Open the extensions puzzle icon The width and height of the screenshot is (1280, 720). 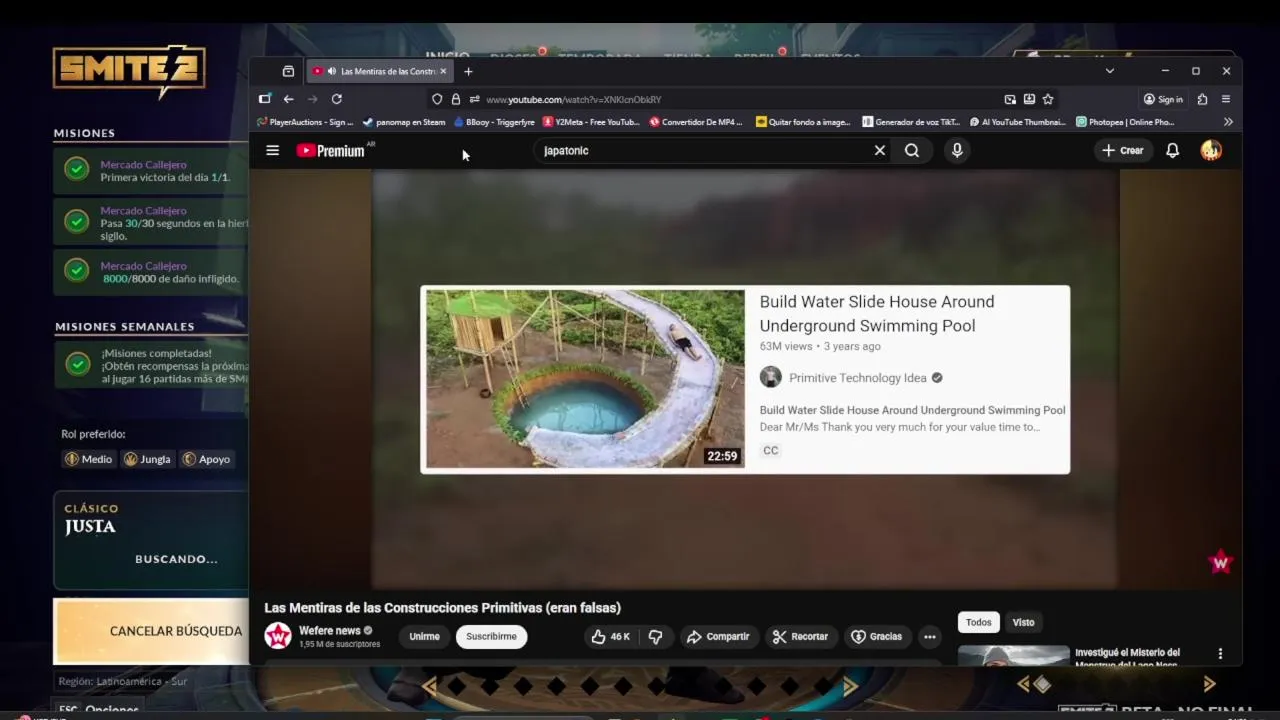tap(1202, 99)
